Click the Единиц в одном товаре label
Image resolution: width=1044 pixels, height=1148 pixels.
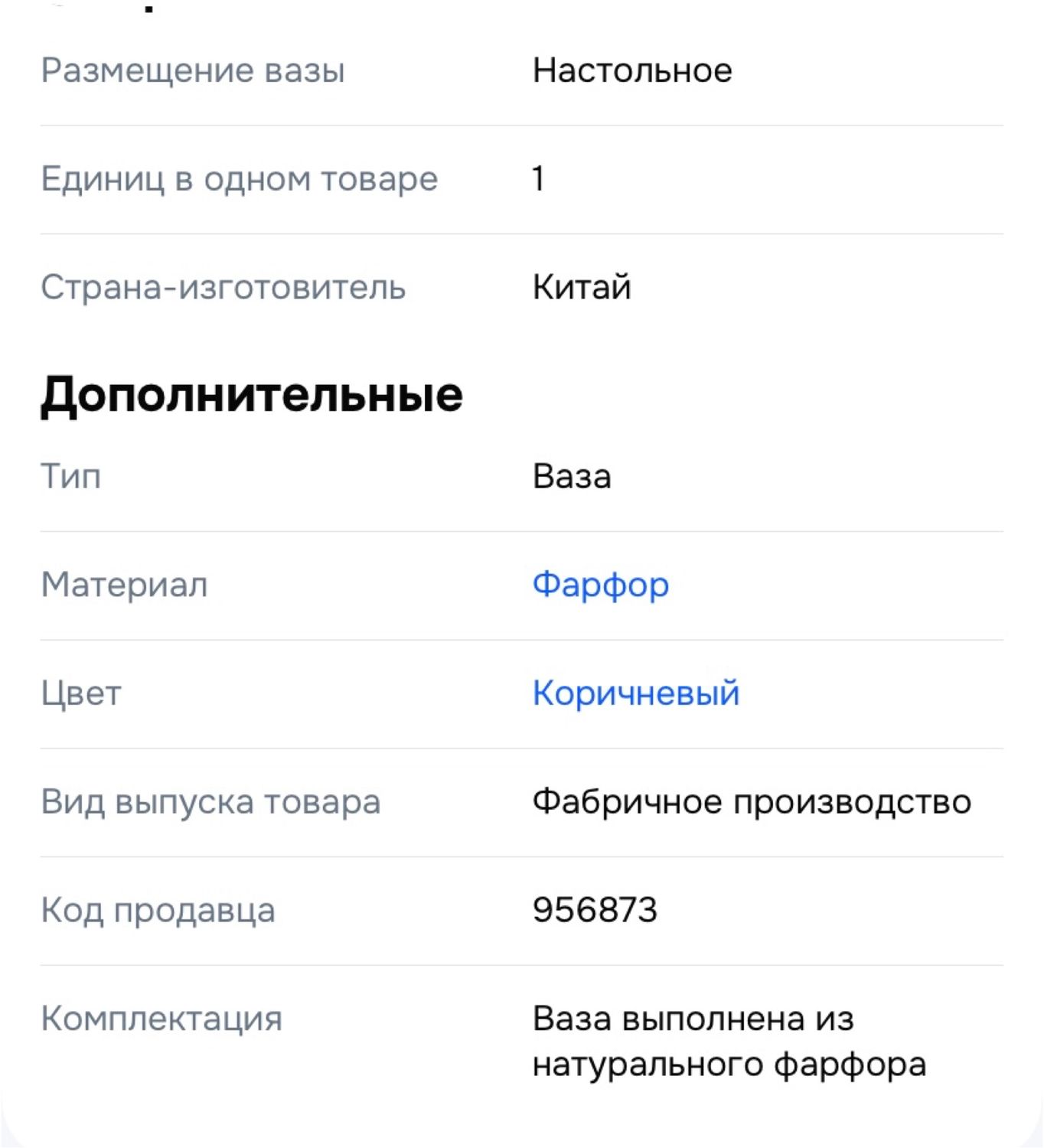pos(240,179)
